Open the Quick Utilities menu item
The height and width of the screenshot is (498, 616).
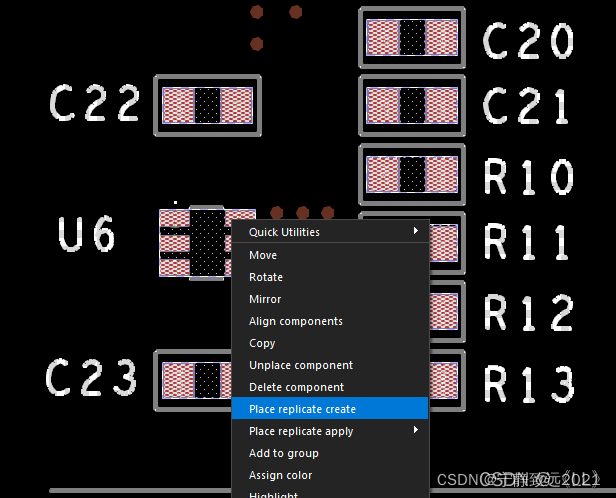285,232
